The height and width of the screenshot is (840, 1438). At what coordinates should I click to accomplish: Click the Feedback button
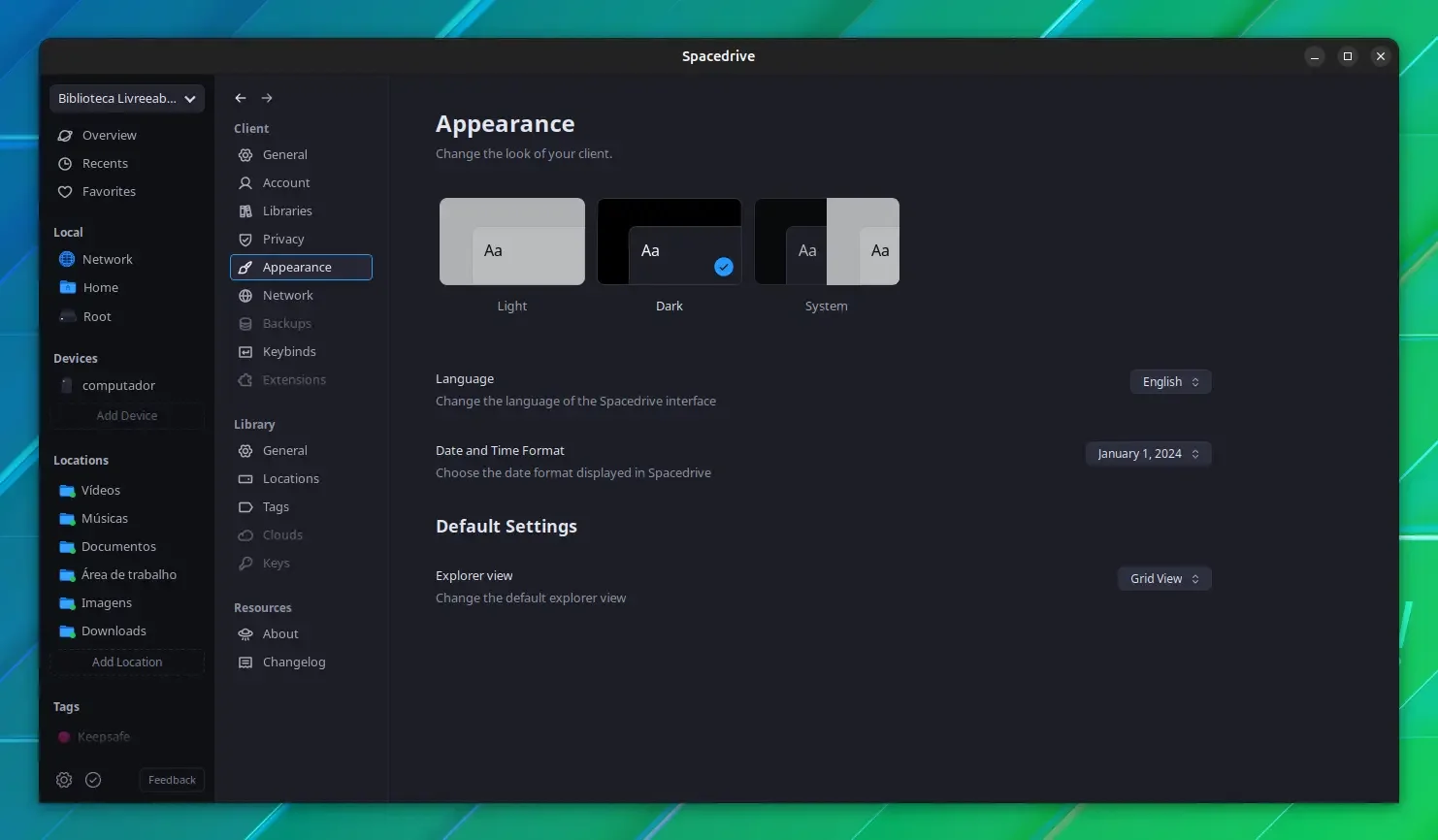[x=172, y=780]
